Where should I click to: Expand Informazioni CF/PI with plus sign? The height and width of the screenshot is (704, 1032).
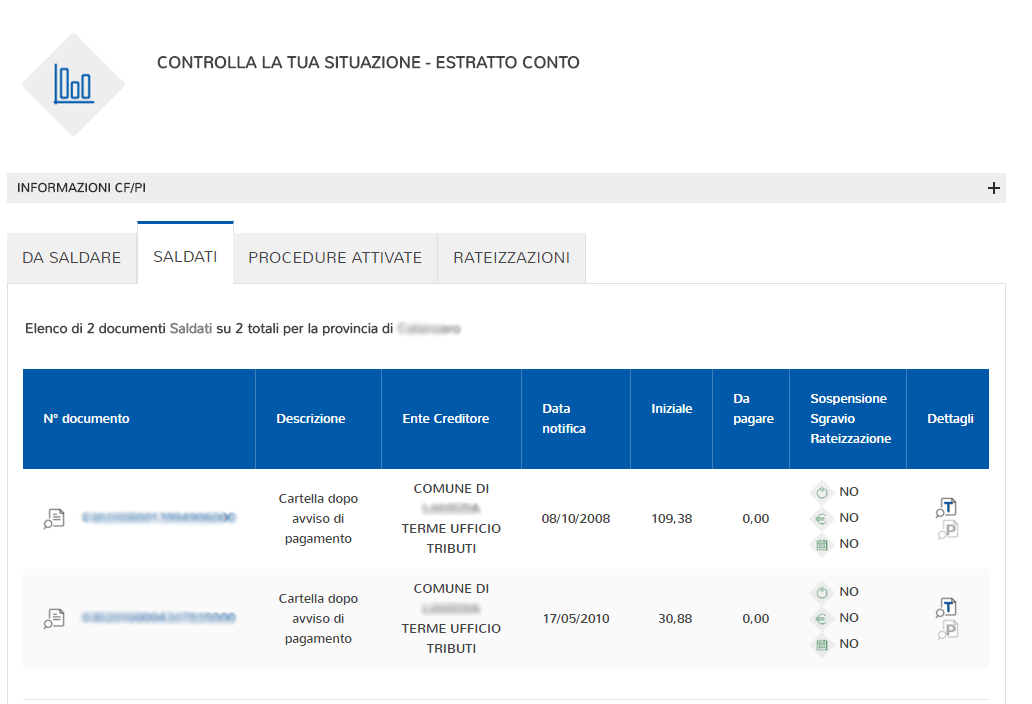click(993, 188)
